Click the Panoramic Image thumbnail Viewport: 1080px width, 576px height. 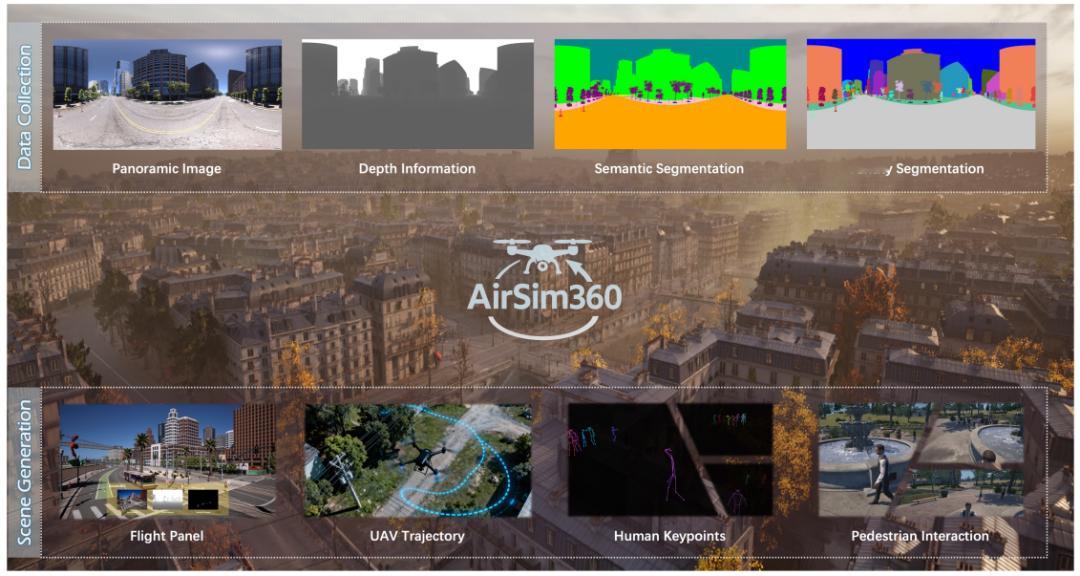167,94
